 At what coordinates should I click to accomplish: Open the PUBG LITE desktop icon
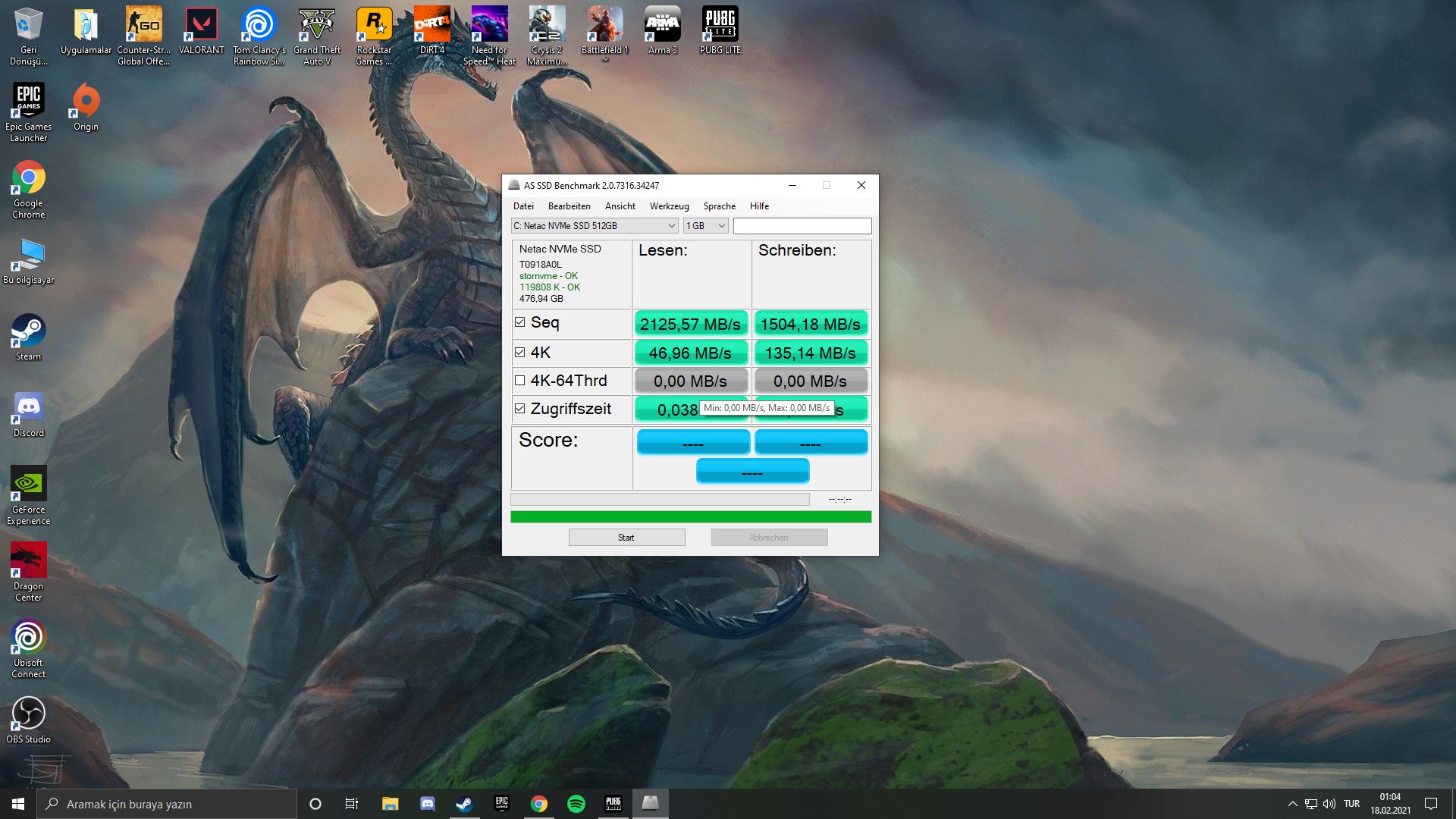pos(720,32)
